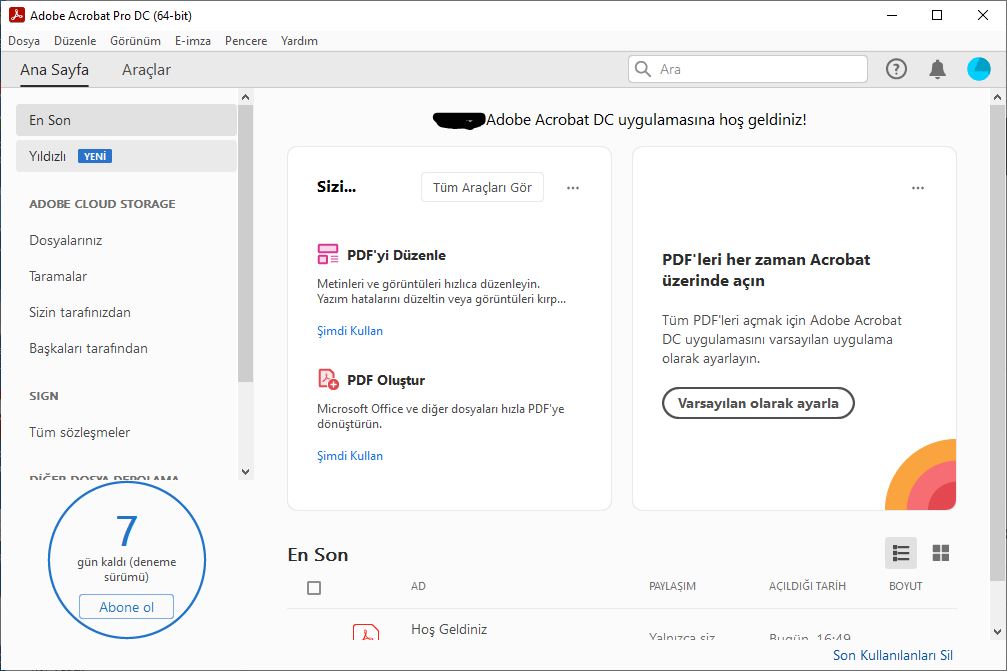1007x671 pixels.
Task: Click the main panel scroll down arrow
Action: coord(997,632)
